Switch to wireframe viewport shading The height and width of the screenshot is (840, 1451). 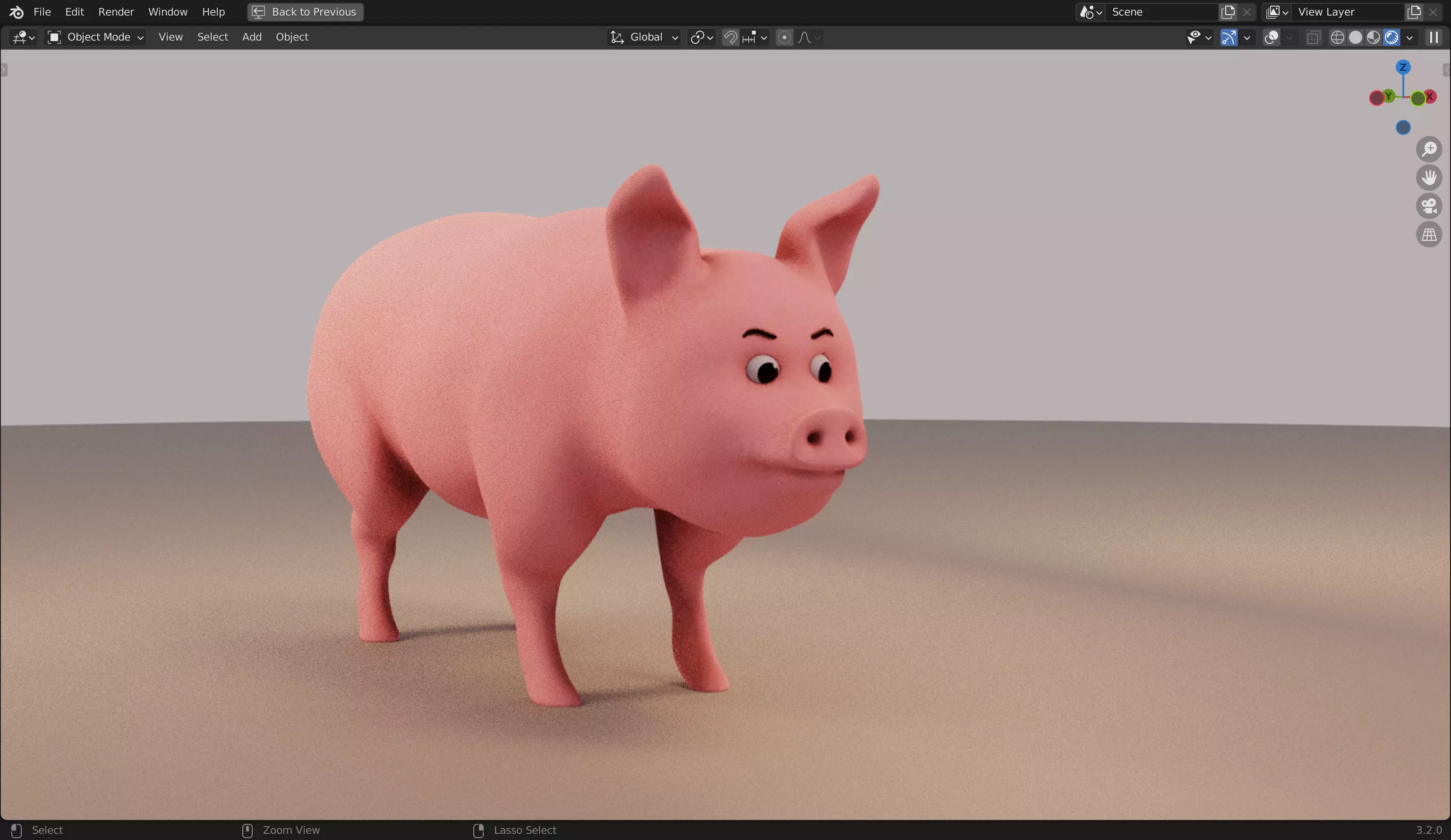[x=1337, y=37]
